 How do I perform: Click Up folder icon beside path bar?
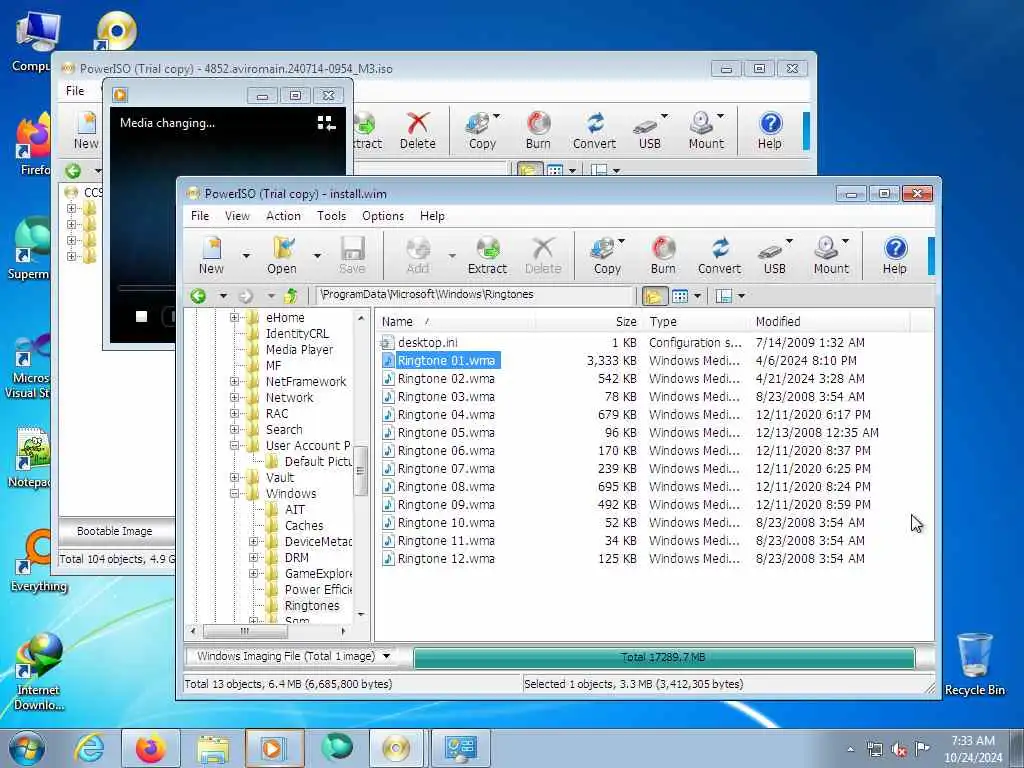click(291, 296)
